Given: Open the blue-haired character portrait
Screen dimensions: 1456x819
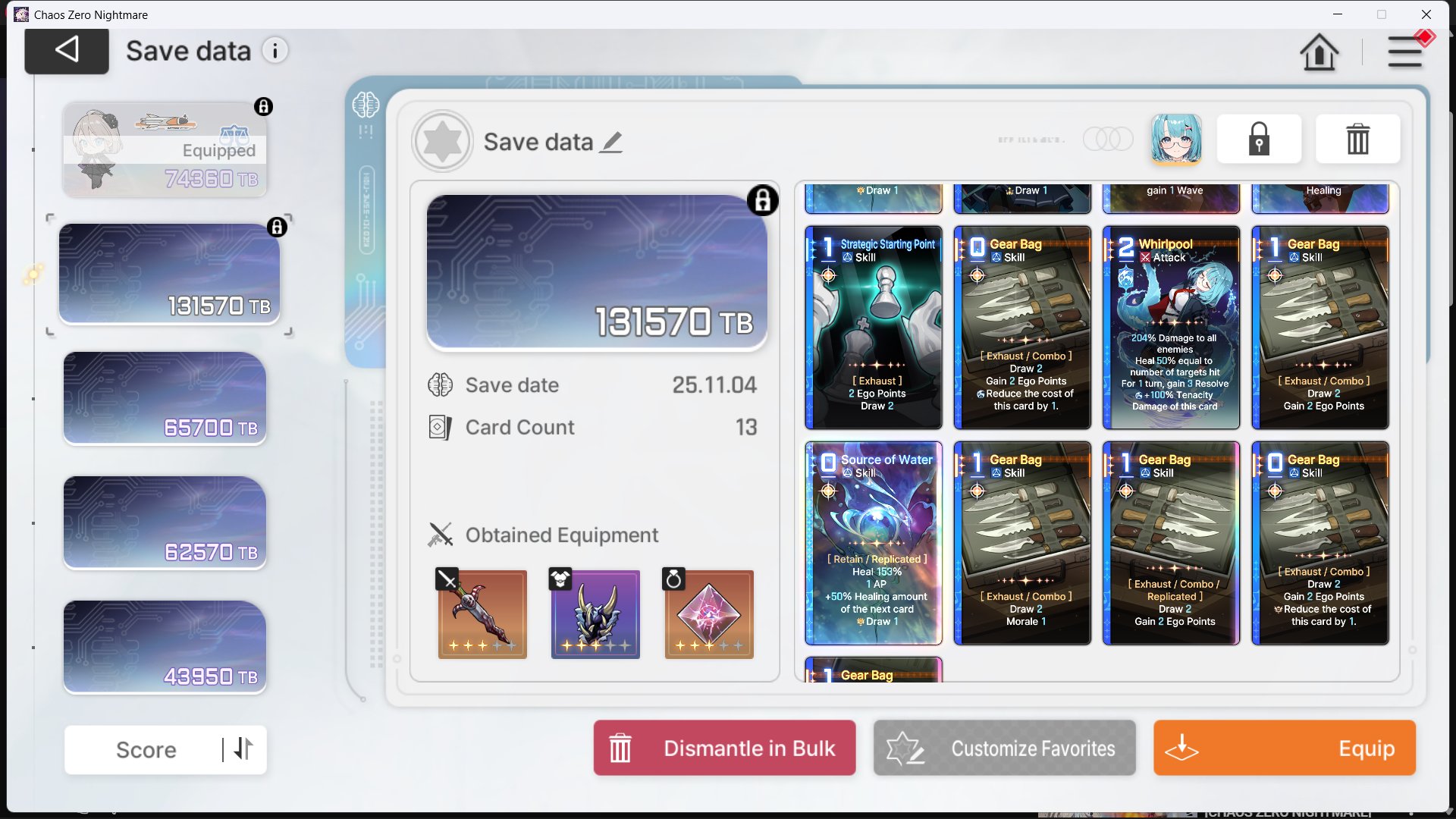Looking at the screenshot, I should (x=1175, y=139).
